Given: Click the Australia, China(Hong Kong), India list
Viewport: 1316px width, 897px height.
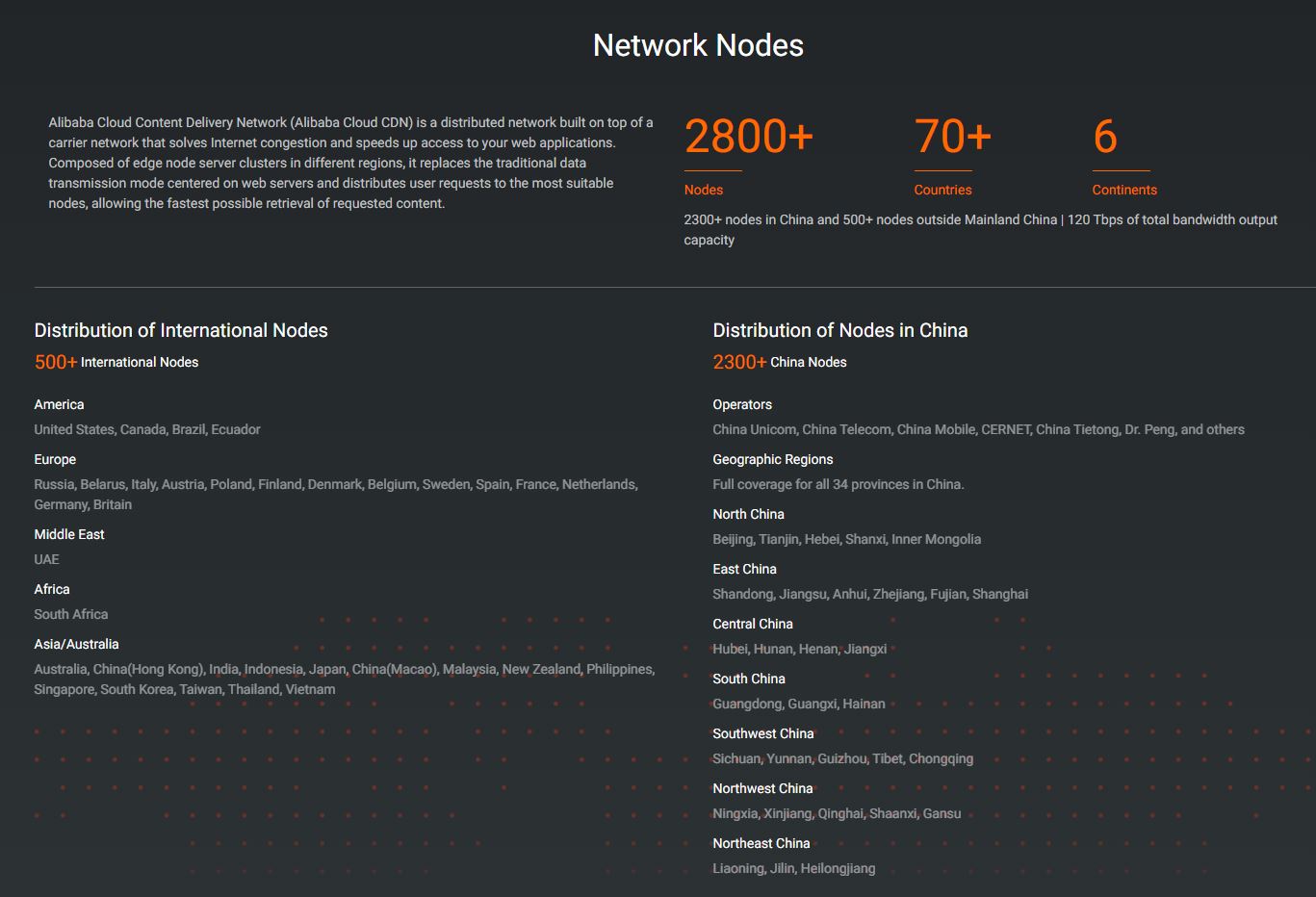Looking at the screenshot, I should (345, 679).
